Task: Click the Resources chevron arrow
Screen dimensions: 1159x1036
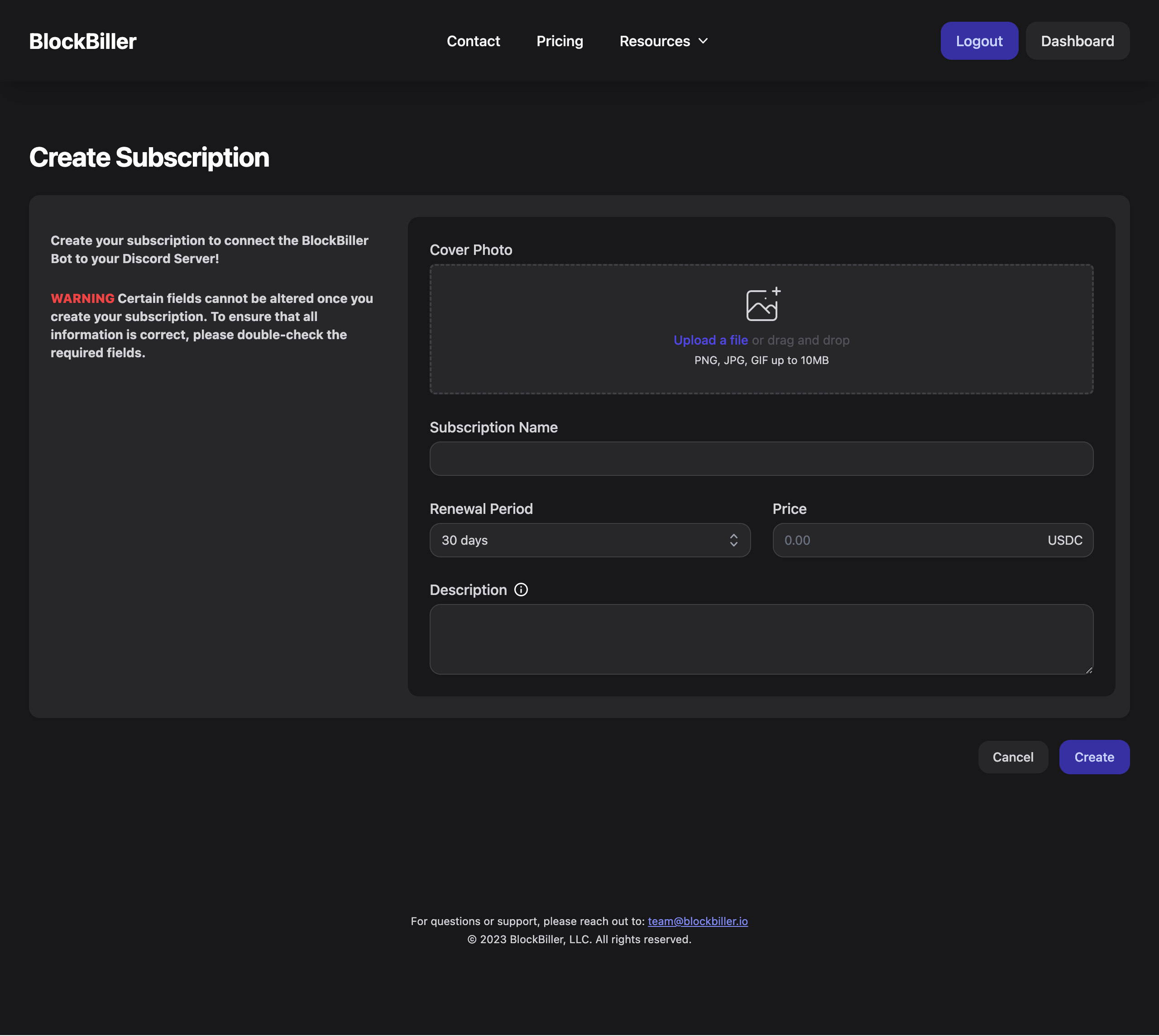Action: [x=703, y=41]
